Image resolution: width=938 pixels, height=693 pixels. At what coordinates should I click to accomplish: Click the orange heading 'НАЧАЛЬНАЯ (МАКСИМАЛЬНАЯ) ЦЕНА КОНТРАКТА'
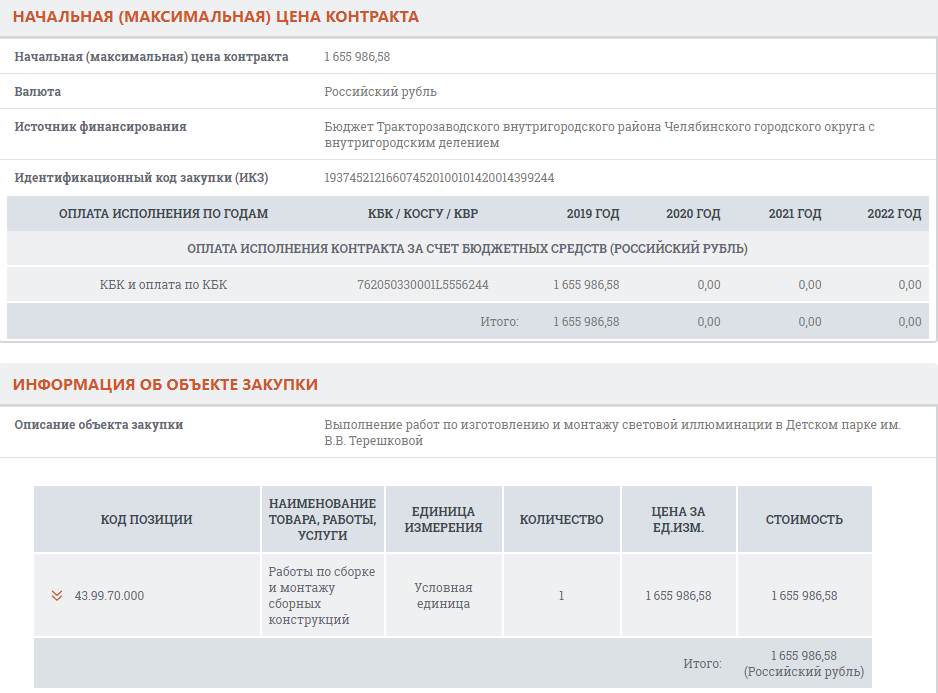point(216,17)
